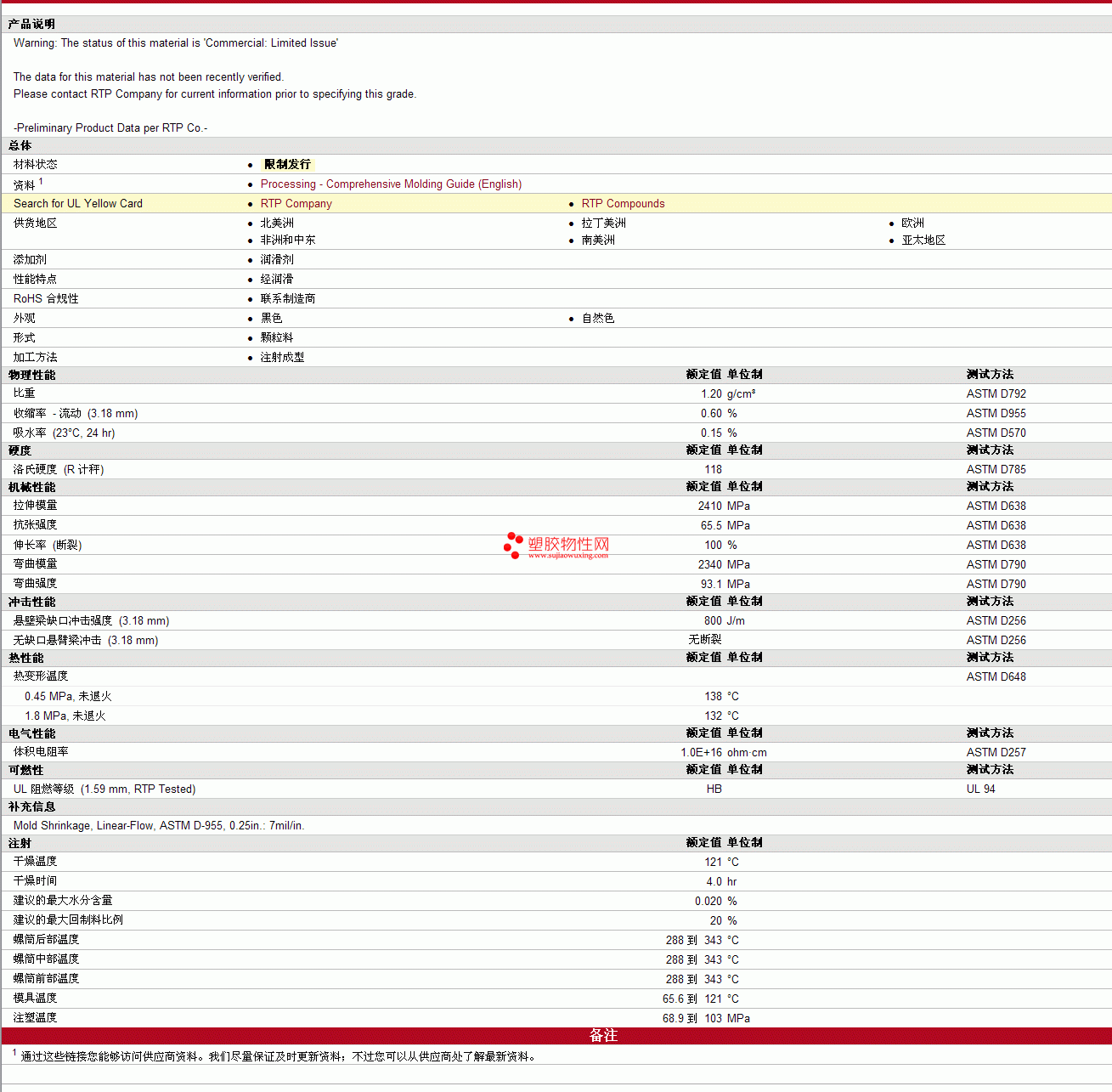Image resolution: width=1112 pixels, height=1092 pixels.
Task: Select the 'Search for UL Yellow Card' label
Action: point(78,204)
